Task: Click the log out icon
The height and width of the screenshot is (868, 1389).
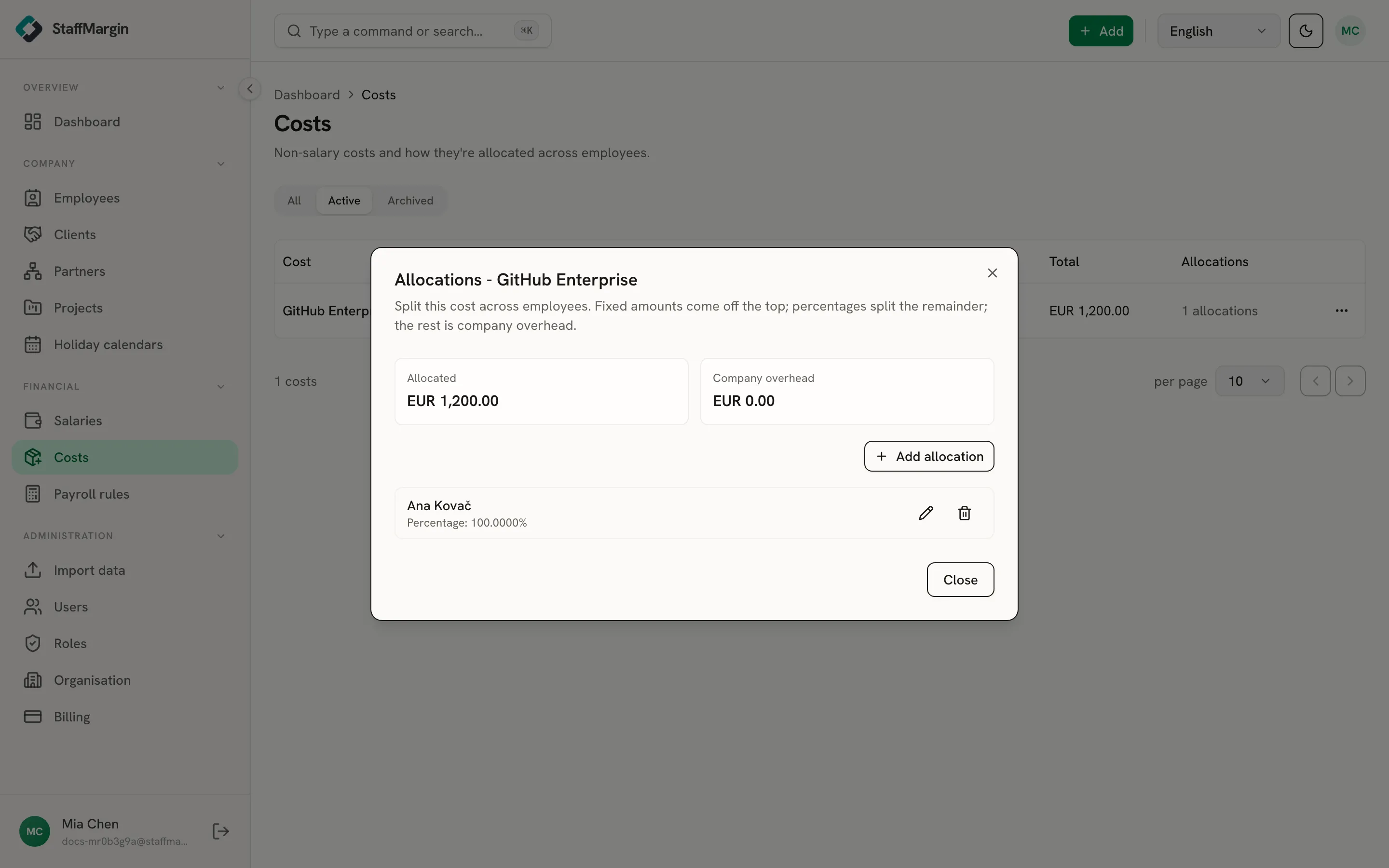Action: pos(220,832)
